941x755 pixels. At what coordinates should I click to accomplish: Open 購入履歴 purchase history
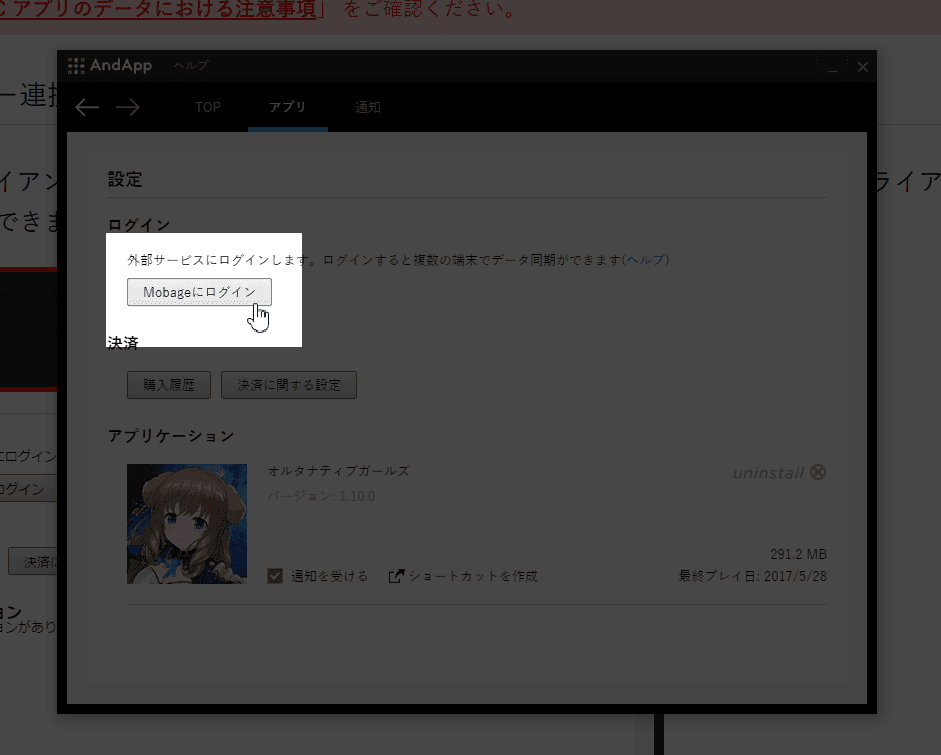tap(169, 385)
